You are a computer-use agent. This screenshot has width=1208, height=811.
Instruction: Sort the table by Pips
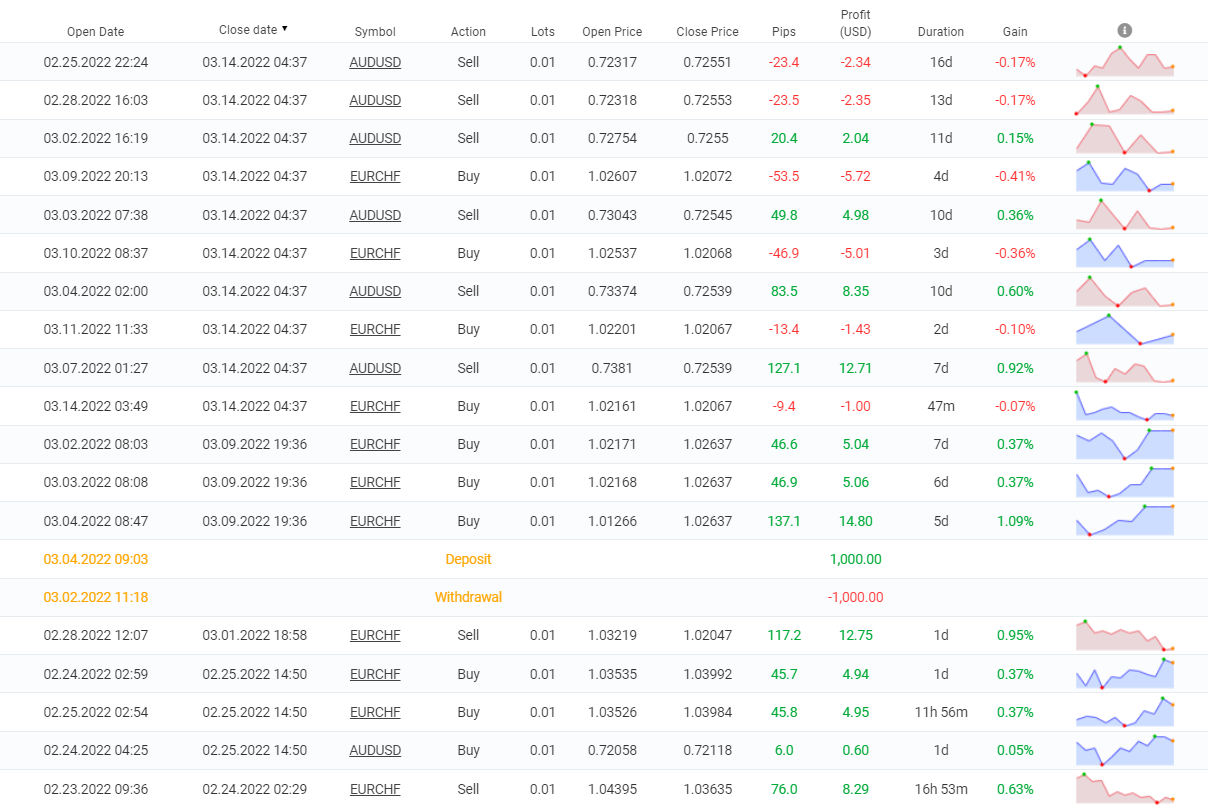point(784,31)
